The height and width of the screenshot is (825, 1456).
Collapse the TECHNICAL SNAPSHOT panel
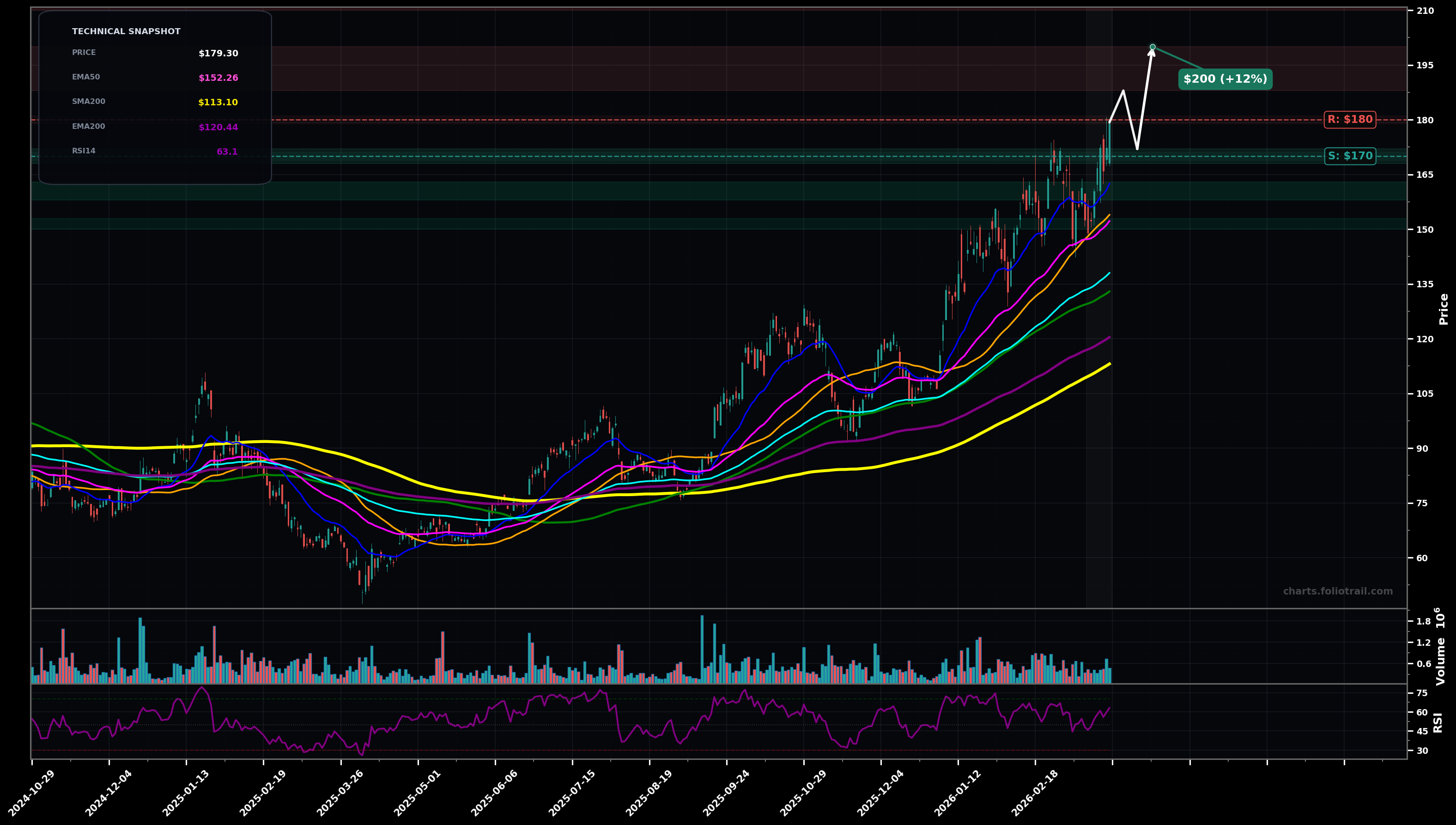coord(126,31)
